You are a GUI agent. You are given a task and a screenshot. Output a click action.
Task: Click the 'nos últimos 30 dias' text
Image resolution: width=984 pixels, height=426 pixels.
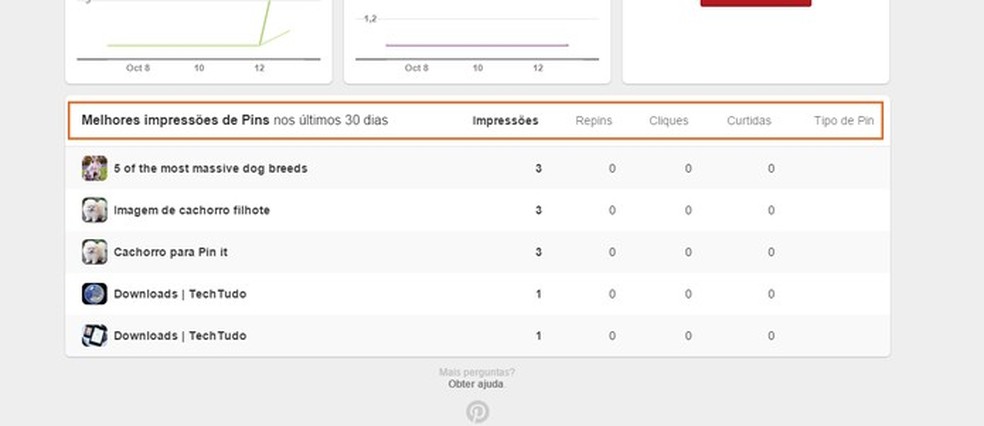click(331, 120)
